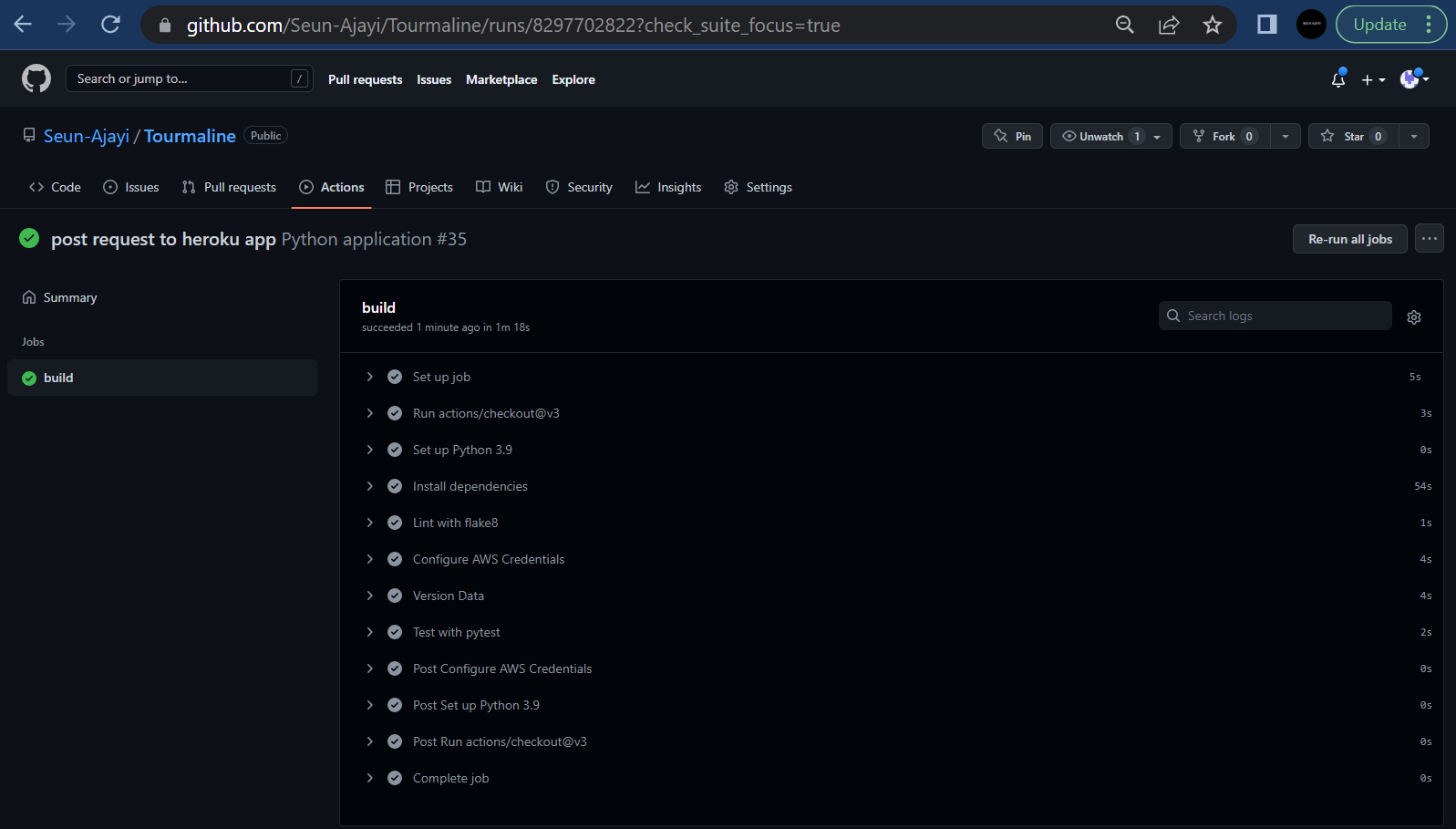Click the browser Update button

[x=1379, y=25]
